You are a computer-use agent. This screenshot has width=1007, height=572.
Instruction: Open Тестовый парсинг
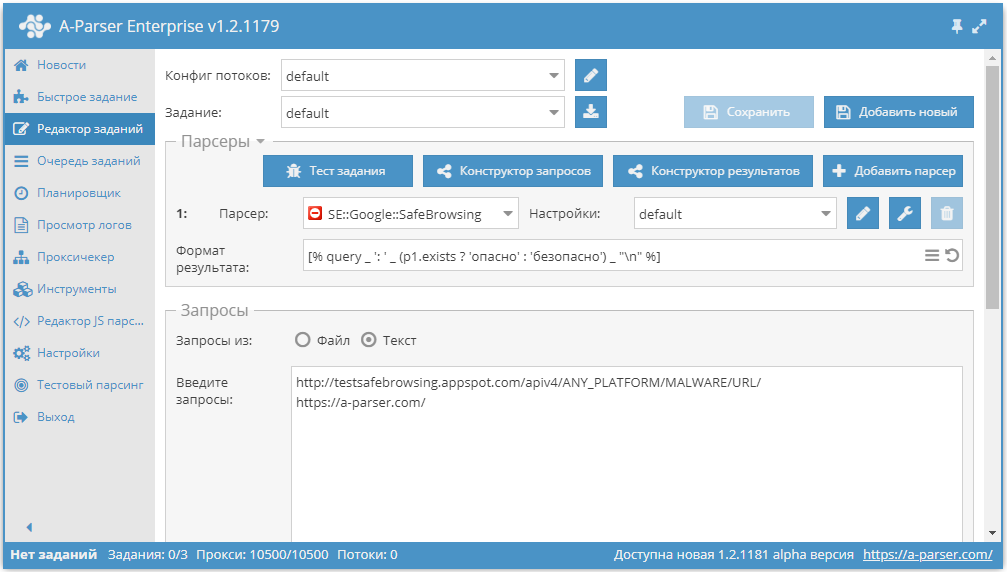[x=80, y=385]
